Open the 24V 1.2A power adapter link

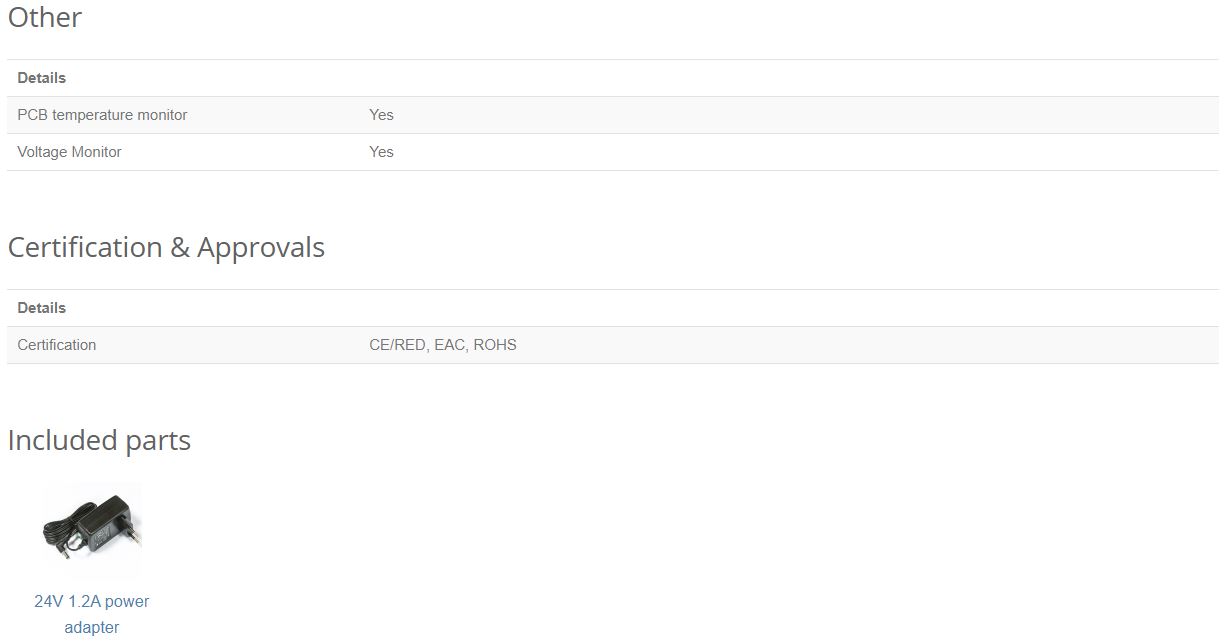[x=92, y=614]
